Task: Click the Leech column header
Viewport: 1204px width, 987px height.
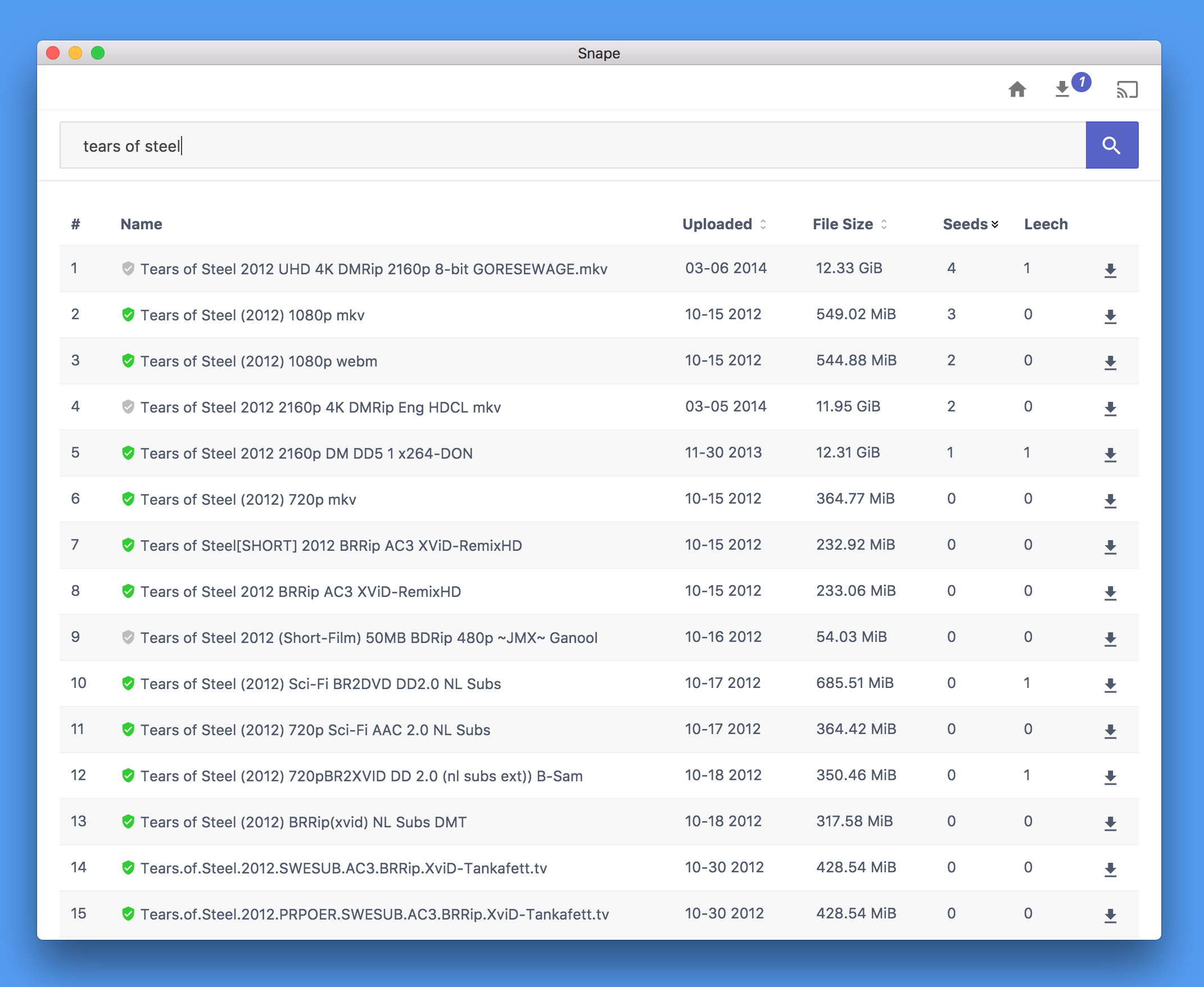Action: coord(1045,225)
